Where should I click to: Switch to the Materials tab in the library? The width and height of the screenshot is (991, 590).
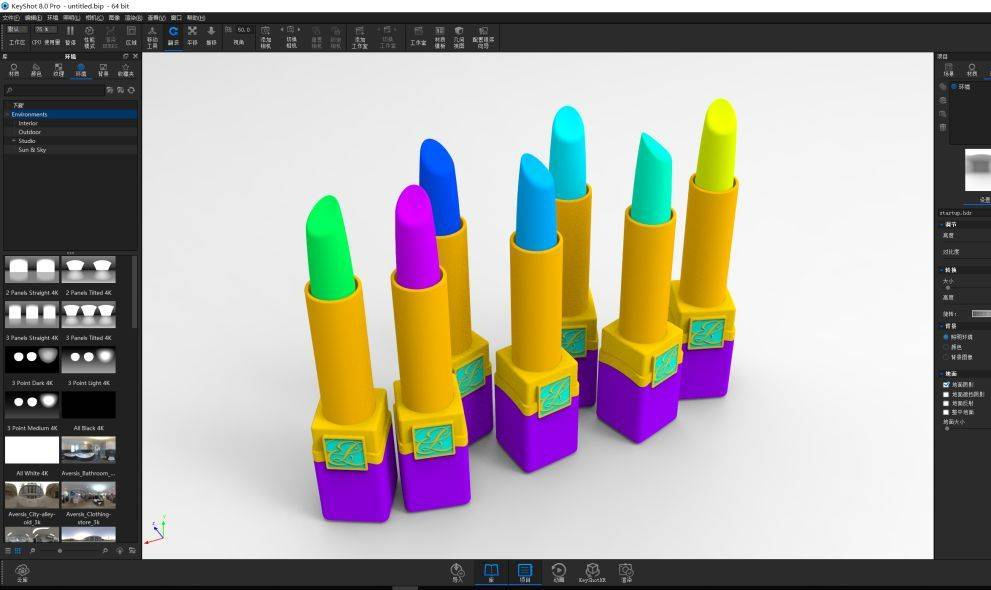click(x=14, y=70)
